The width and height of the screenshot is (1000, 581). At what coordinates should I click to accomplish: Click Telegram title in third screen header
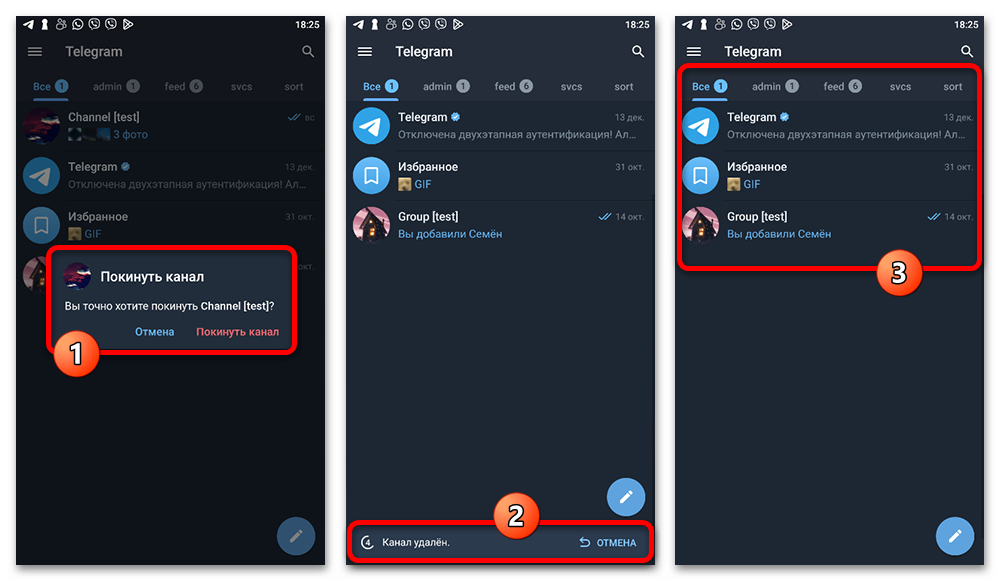(753, 52)
